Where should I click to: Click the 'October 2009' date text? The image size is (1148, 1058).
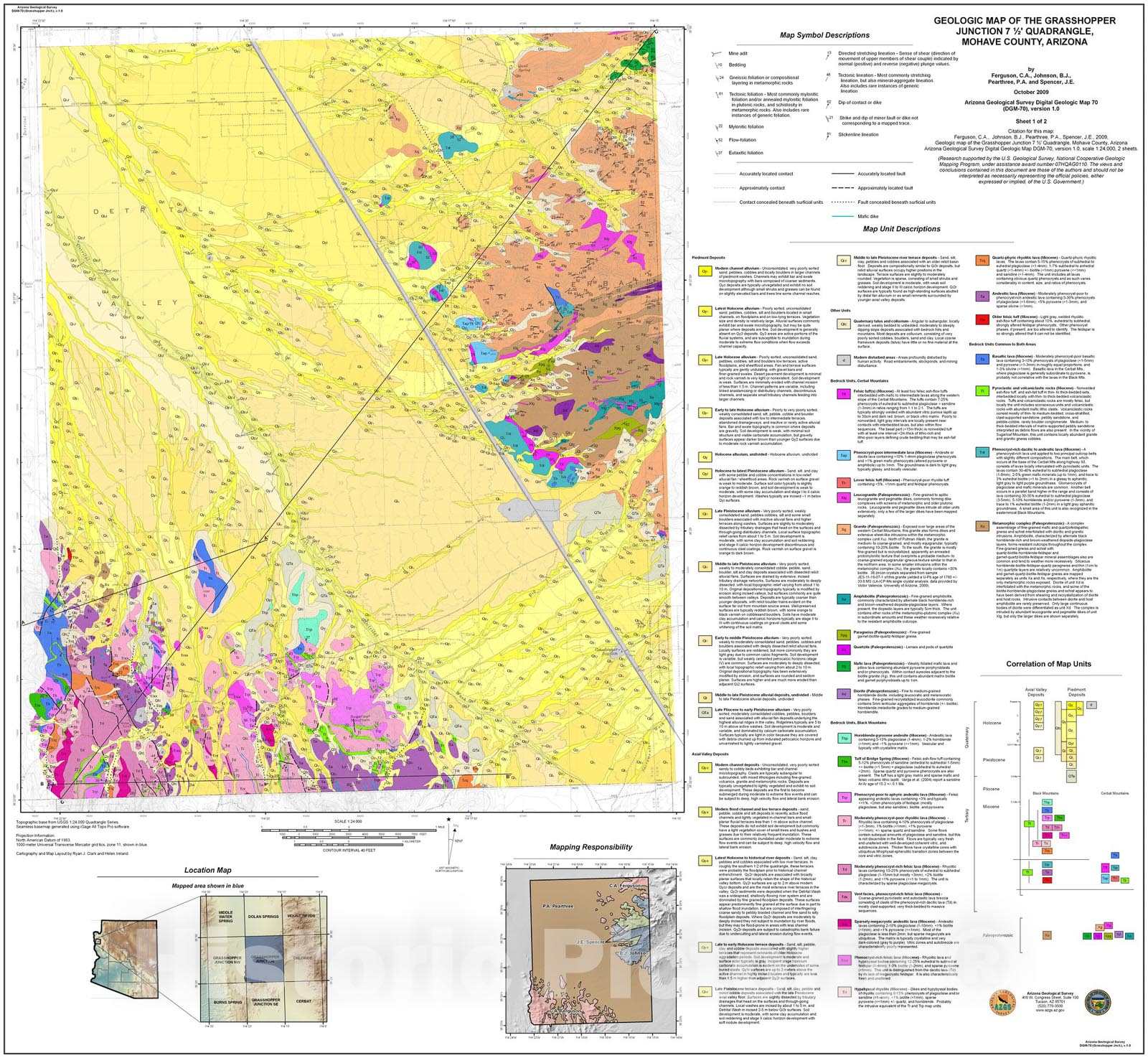tap(1031, 92)
